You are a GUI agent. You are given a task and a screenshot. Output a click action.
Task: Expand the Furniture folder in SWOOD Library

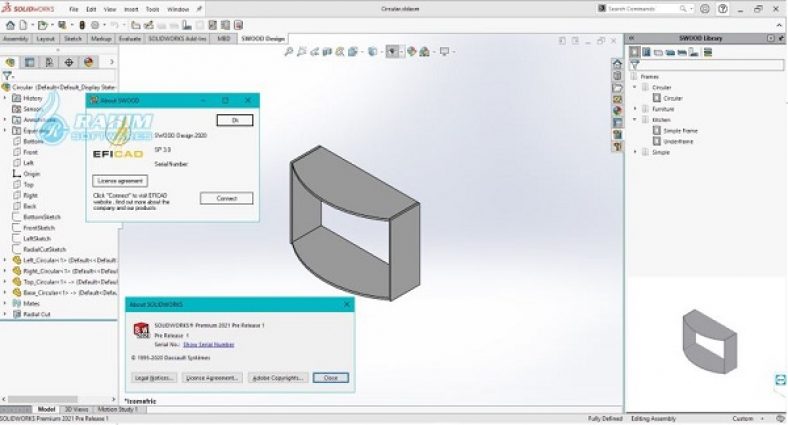click(x=635, y=109)
